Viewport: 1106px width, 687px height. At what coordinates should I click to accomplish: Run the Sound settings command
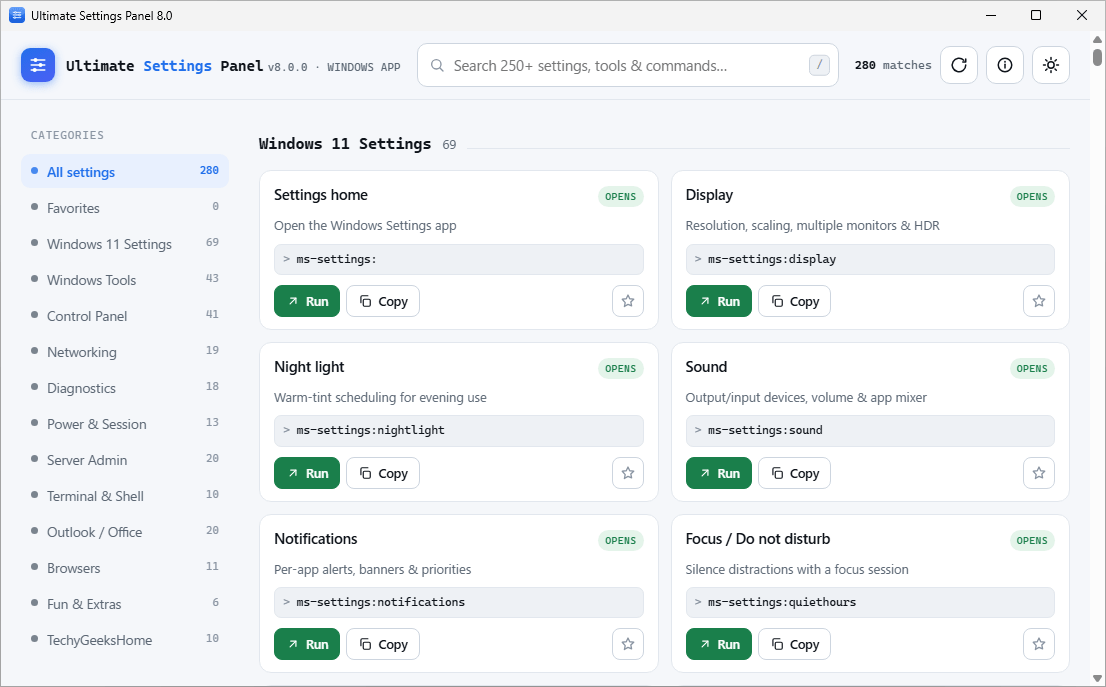point(718,473)
